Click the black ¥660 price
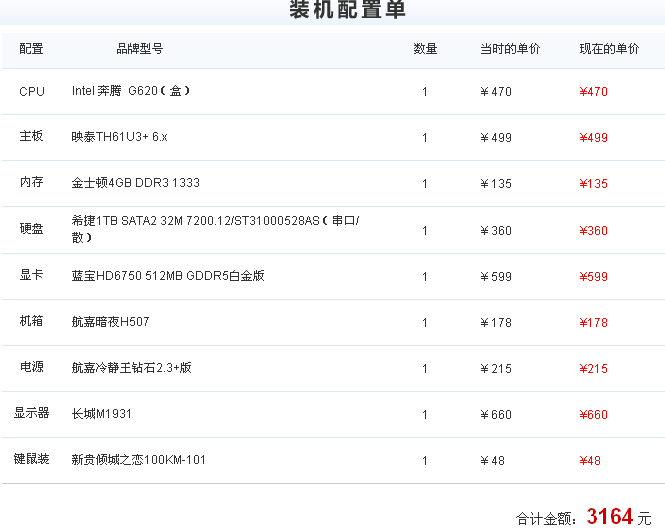The width and height of the screenshot is (665, 528). [x=496, y=415]
